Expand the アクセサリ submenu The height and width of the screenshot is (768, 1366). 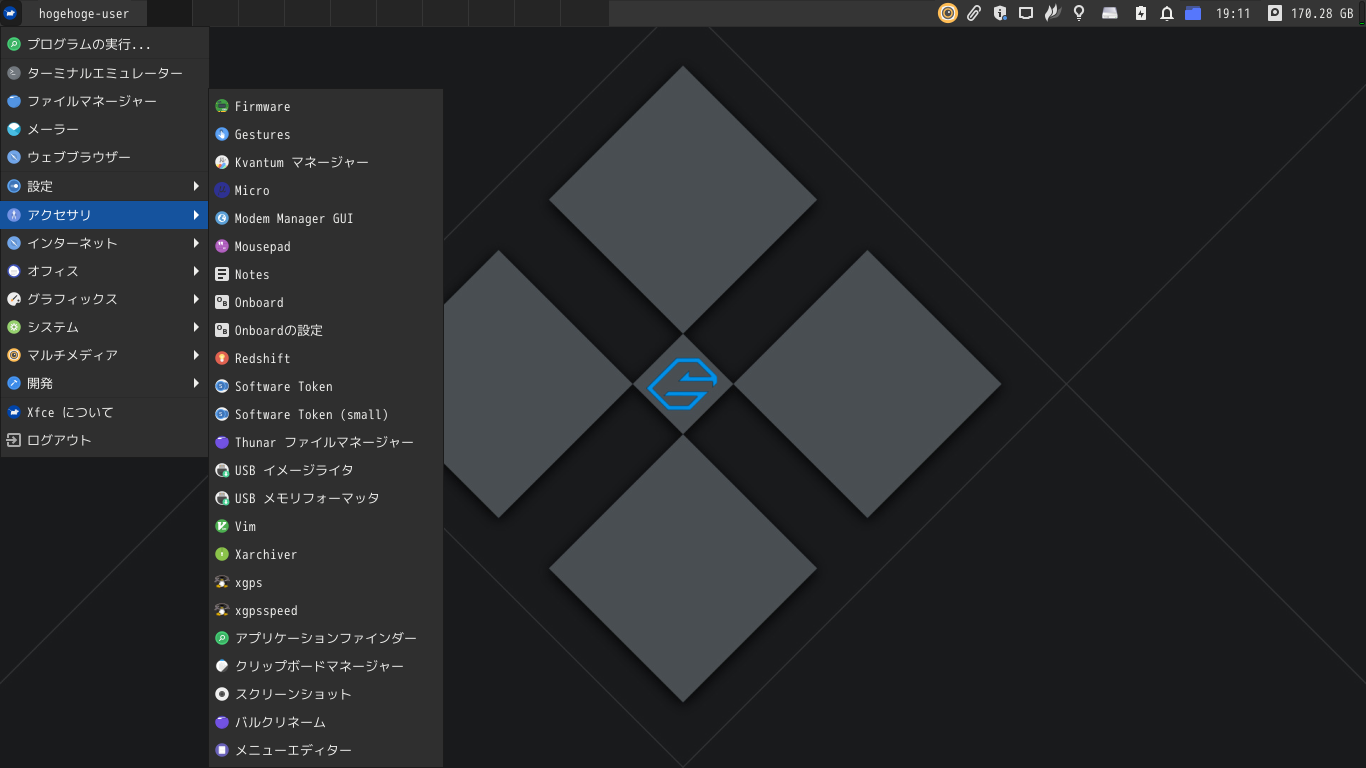tap(105, 215)
